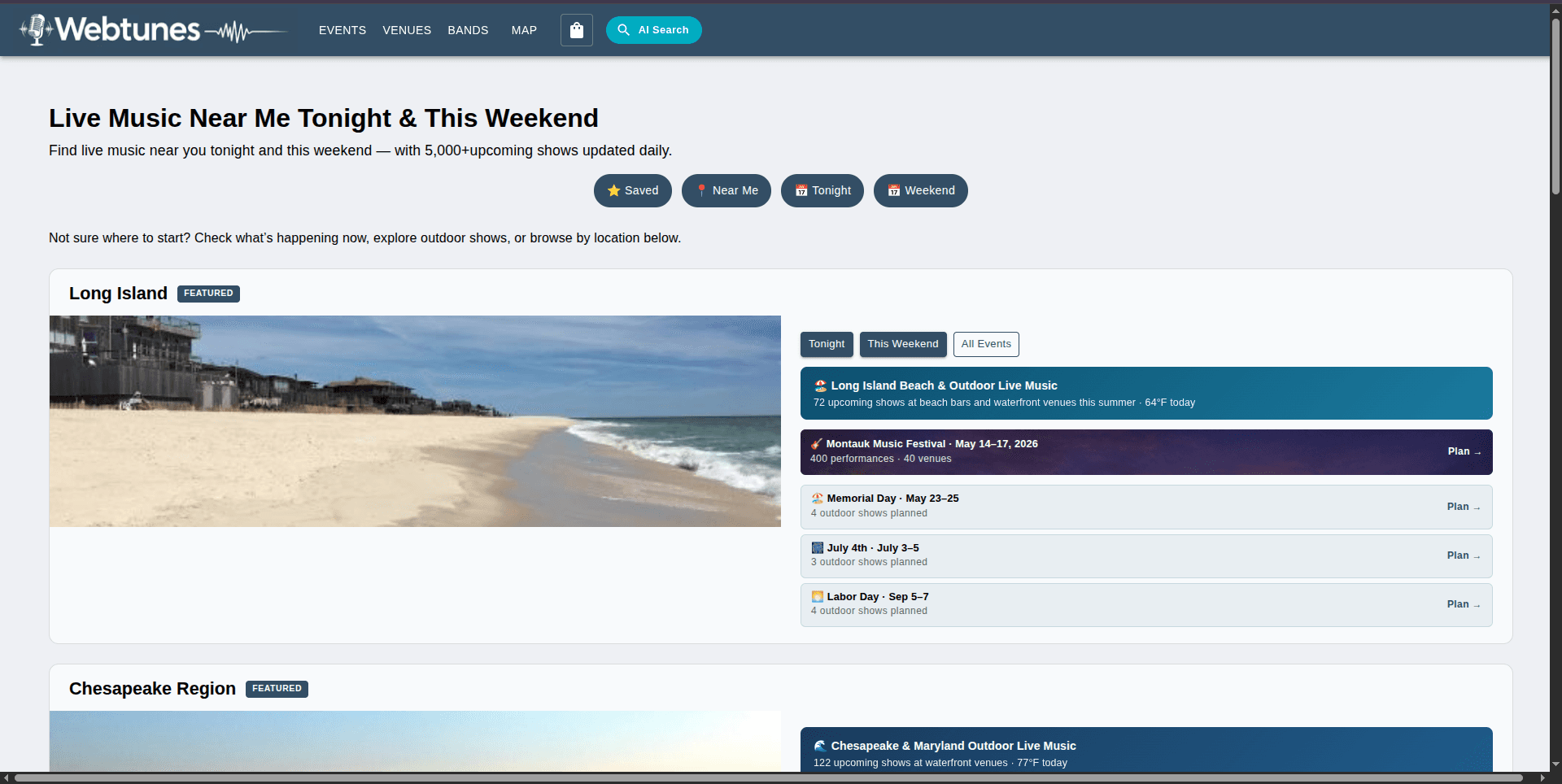Open the Chesapeake Region photo
Viewport: 1562px width, 784px height.
pyautogui.click(x=415, y=741)
